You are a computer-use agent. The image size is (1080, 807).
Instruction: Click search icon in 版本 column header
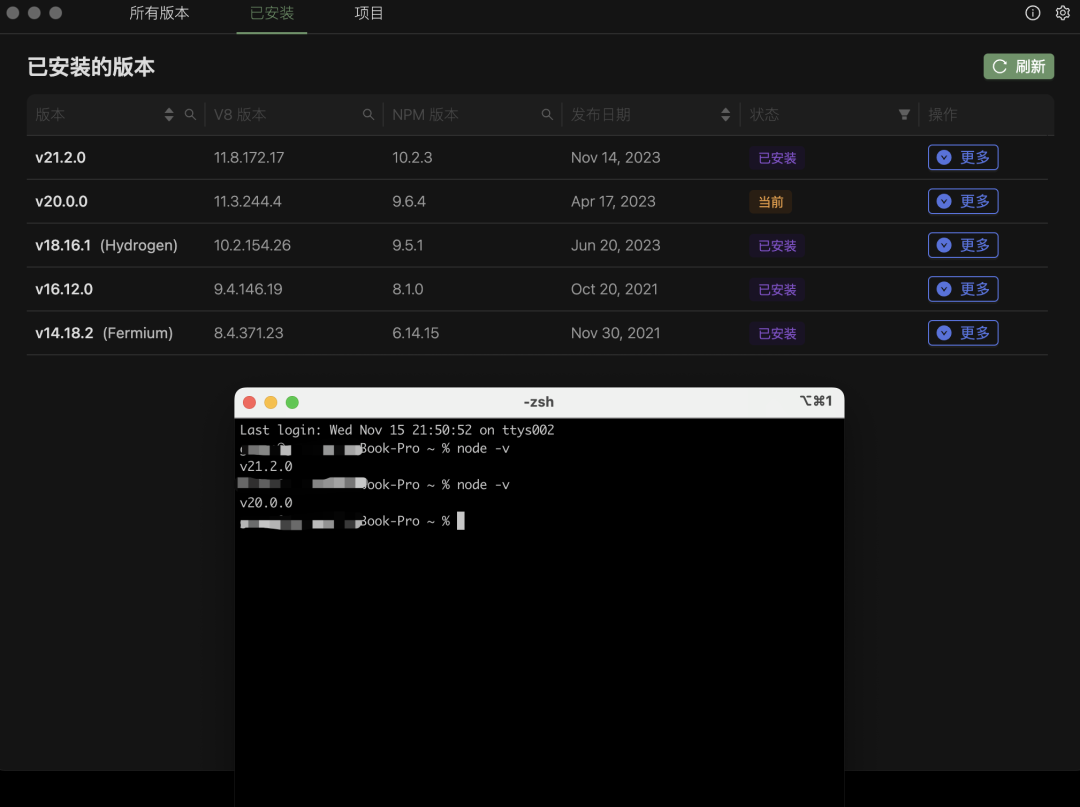click(x=191, y=115)
